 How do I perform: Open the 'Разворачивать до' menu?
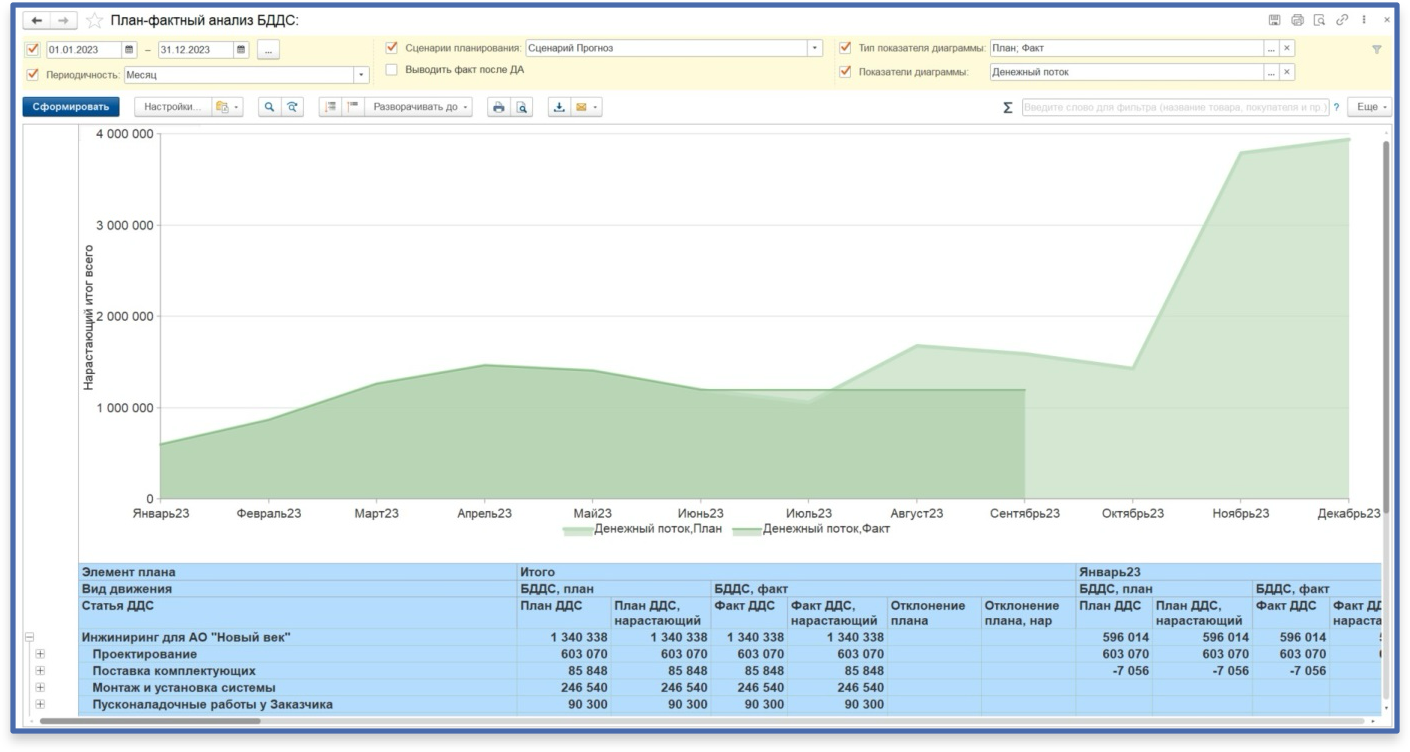[x=421, y=107]
